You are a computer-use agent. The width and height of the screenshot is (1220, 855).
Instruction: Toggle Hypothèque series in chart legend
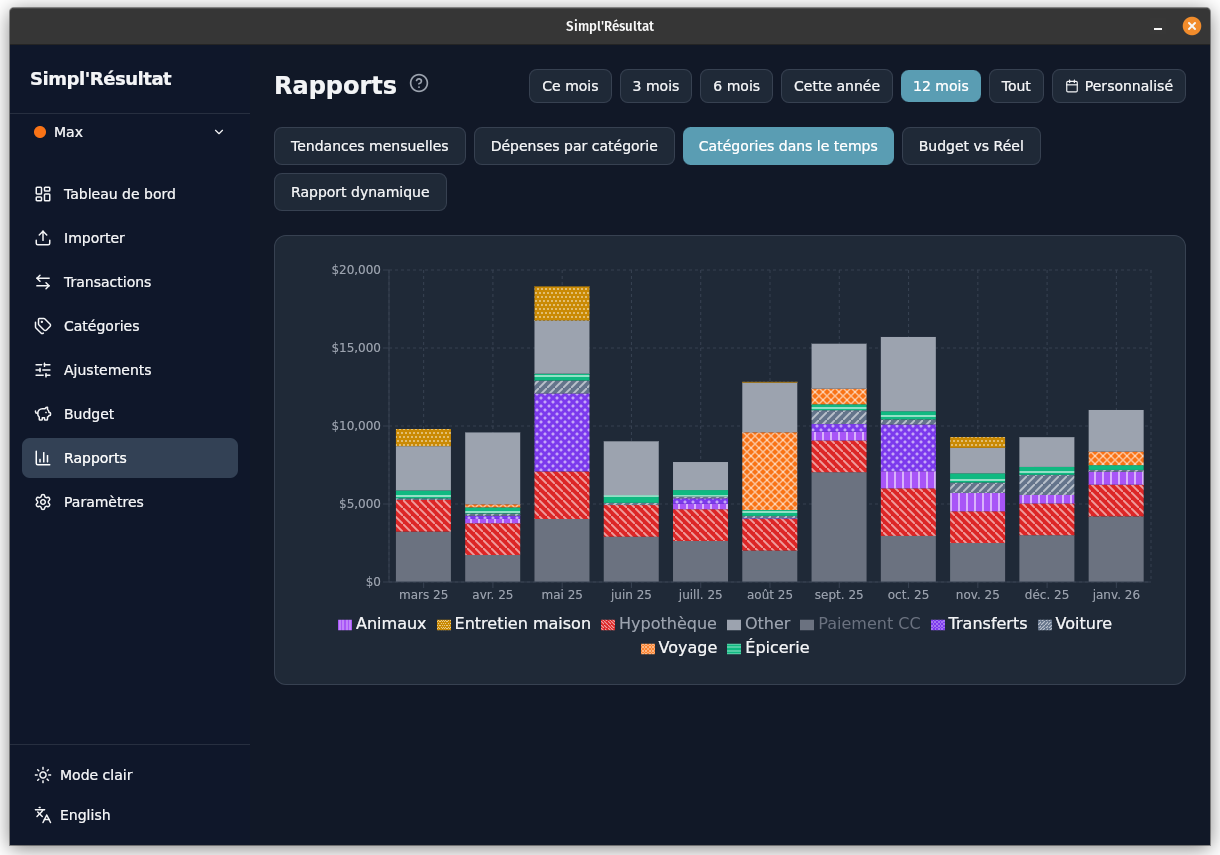tap(658, 624)
